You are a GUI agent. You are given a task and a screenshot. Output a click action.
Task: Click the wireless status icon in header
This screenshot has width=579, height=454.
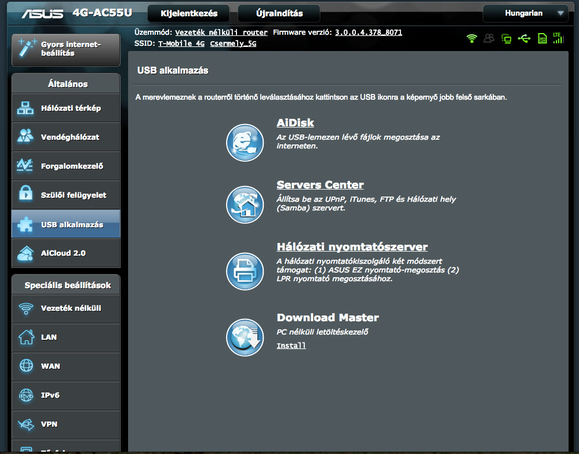(472, 38)
